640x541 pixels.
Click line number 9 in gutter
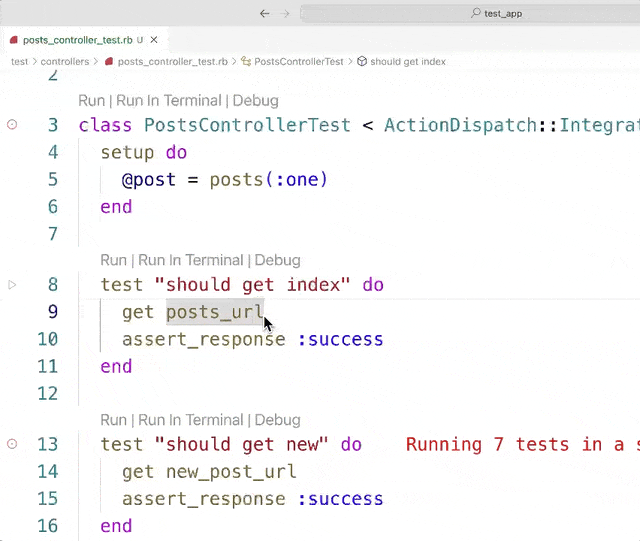pos(53,312)
